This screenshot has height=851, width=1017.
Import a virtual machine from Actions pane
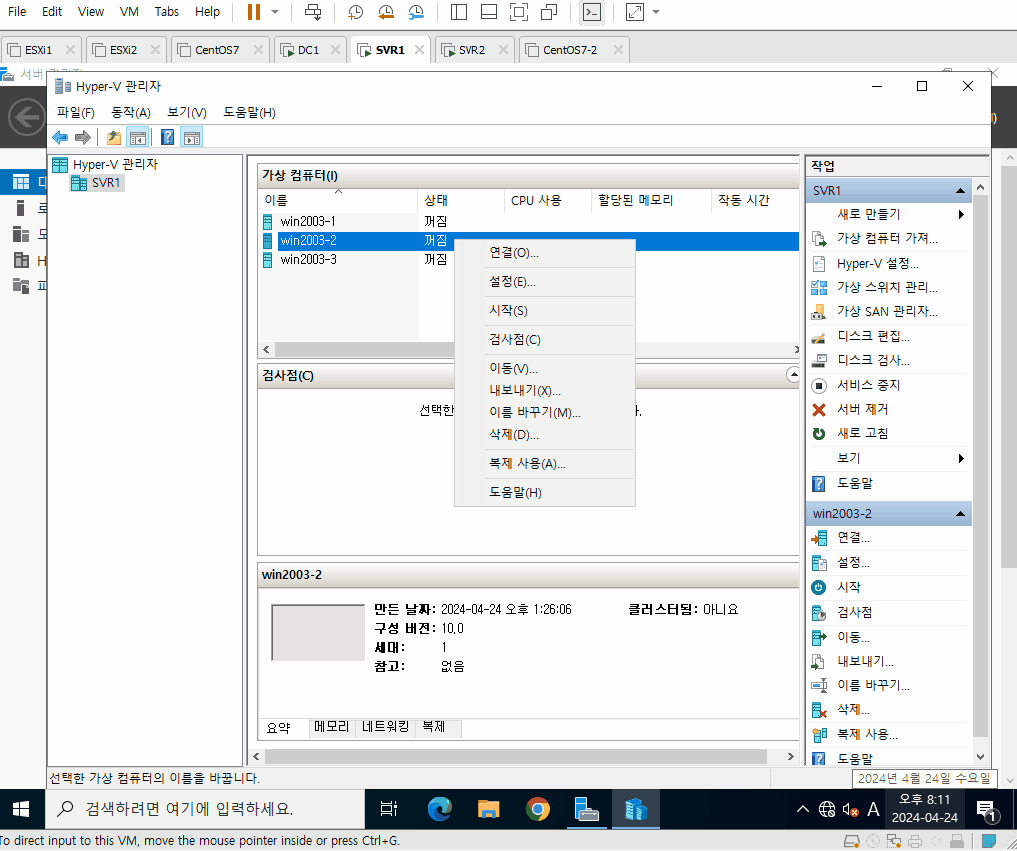click(887, 239)
